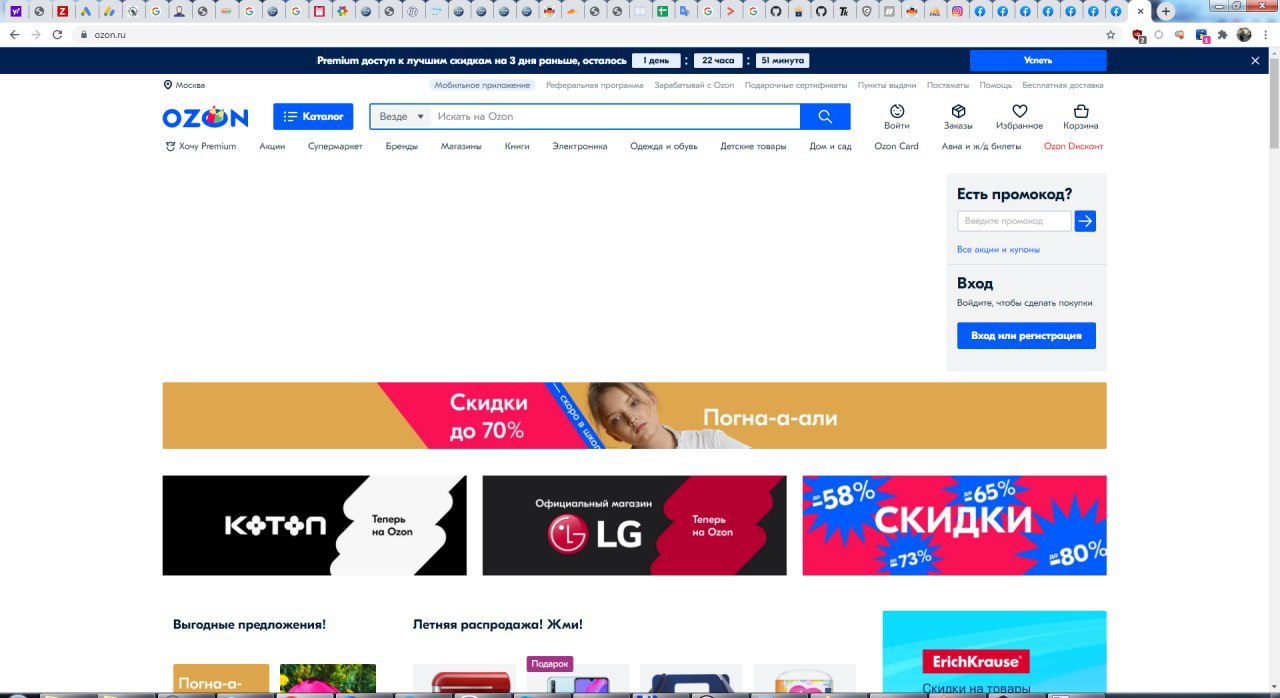
Task: Reload the ozon.ru page
Action: pos(58,34)
